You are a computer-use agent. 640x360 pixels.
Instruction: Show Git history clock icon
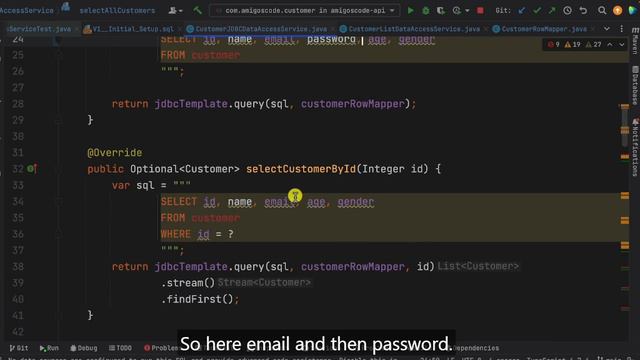click(x=567, y=11)
